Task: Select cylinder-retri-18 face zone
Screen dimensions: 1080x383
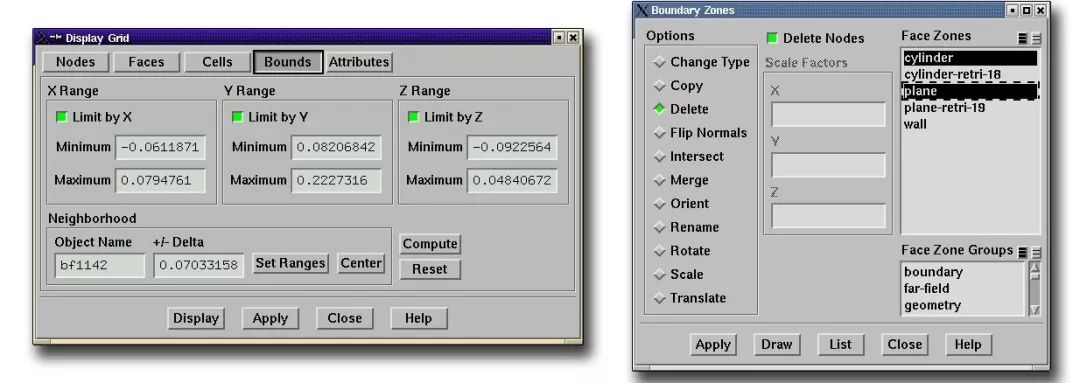Action: point(970,74)
